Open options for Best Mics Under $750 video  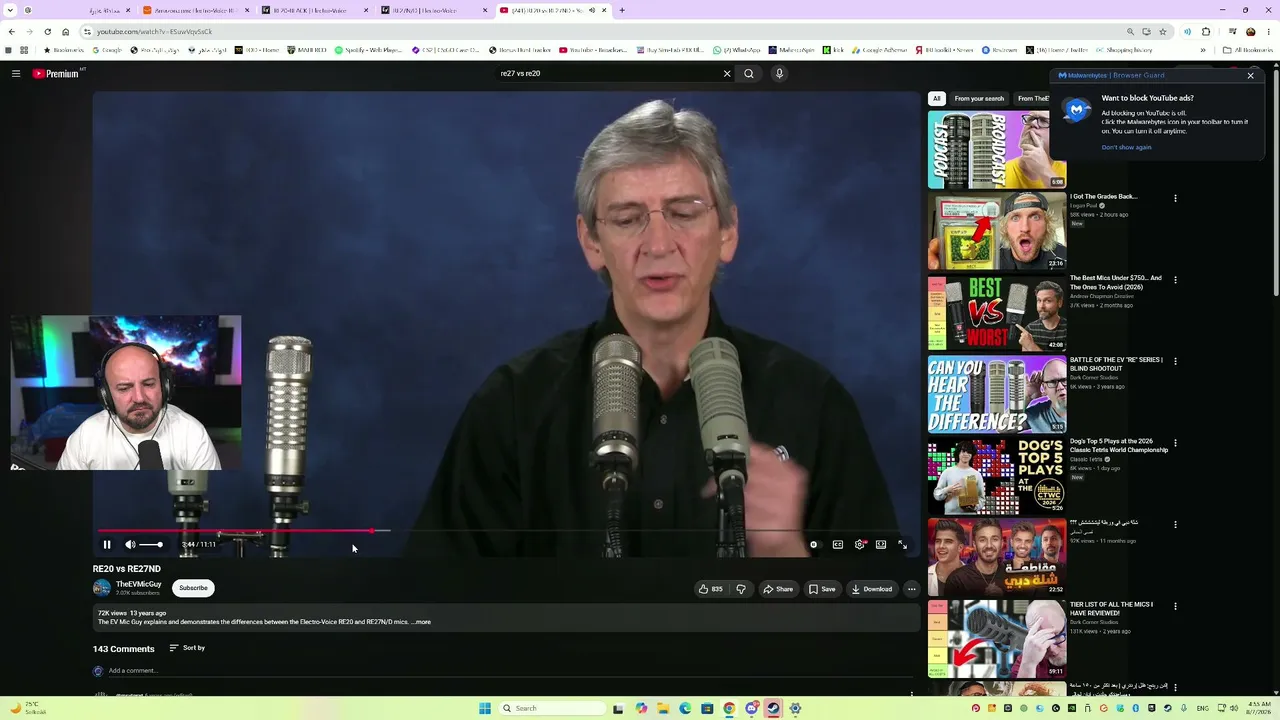(1175, 280)
